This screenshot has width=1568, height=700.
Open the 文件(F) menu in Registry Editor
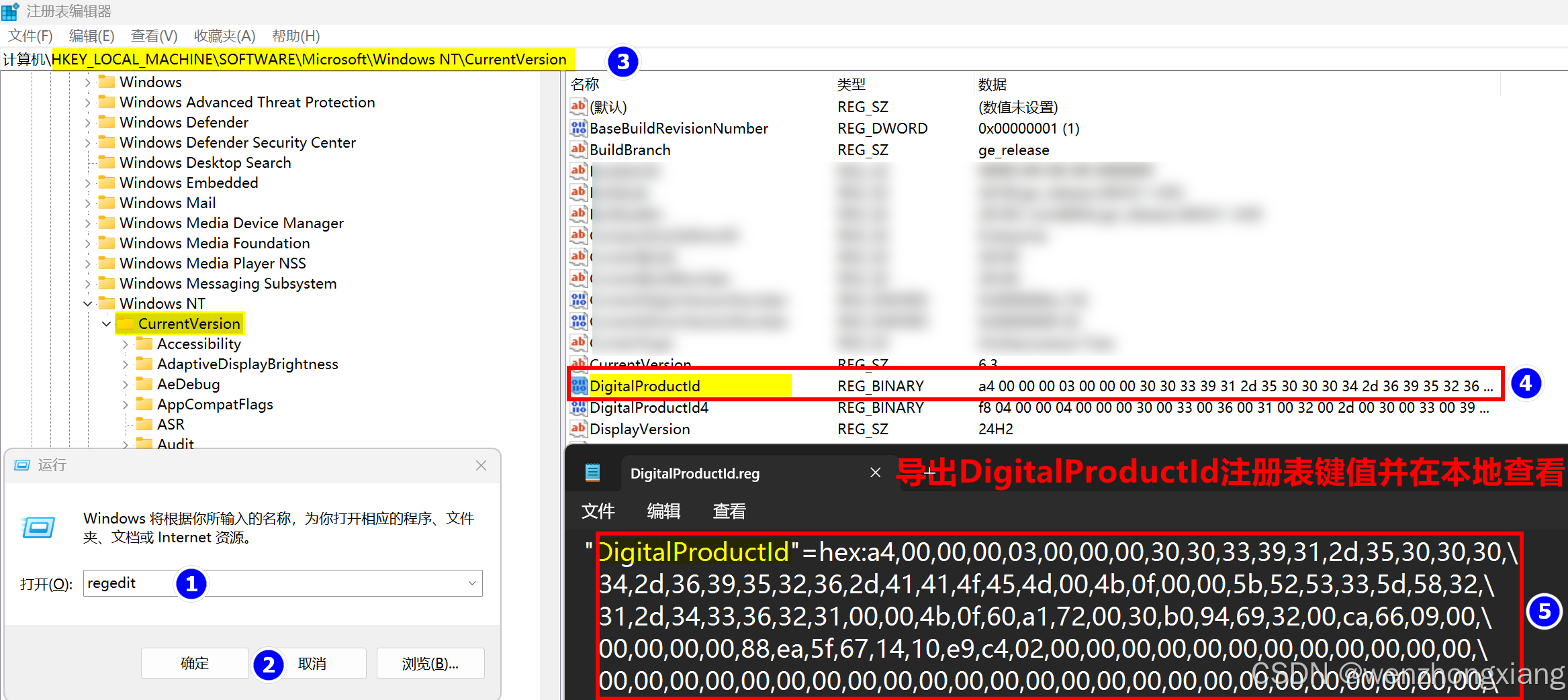[x=30, y=36]
